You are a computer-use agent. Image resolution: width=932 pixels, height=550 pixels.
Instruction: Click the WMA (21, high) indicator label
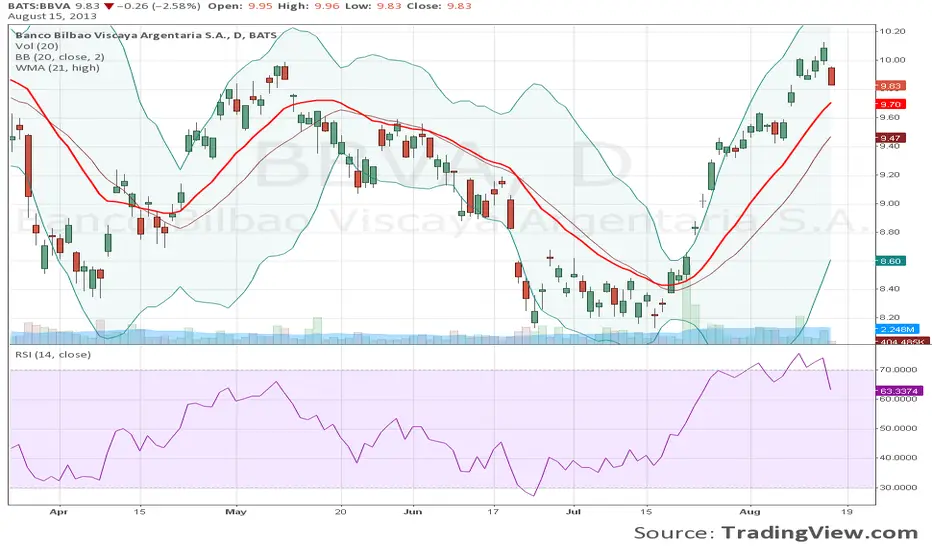[x=57, y=68]
